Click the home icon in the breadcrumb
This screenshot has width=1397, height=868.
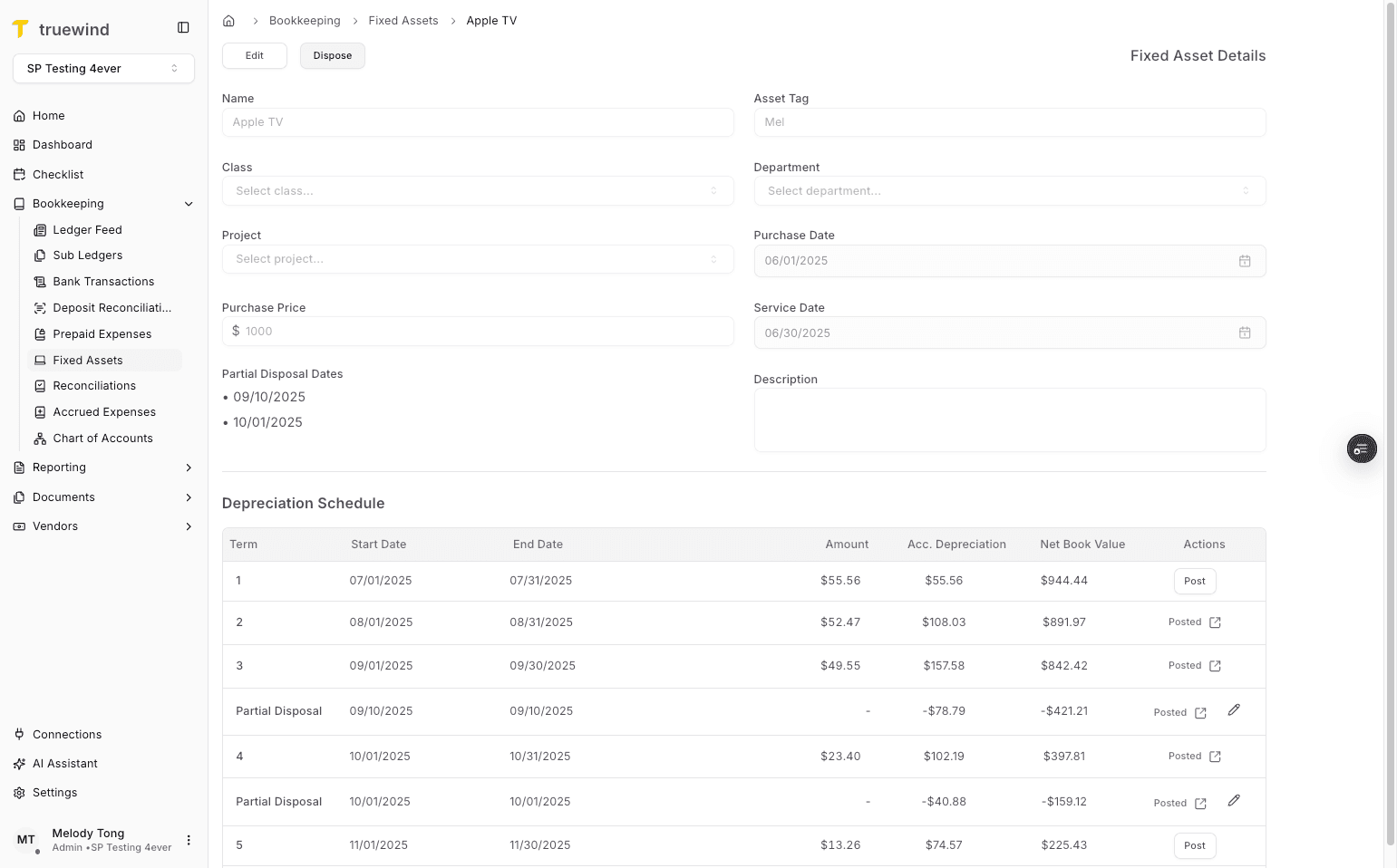(x=228, y=20)
